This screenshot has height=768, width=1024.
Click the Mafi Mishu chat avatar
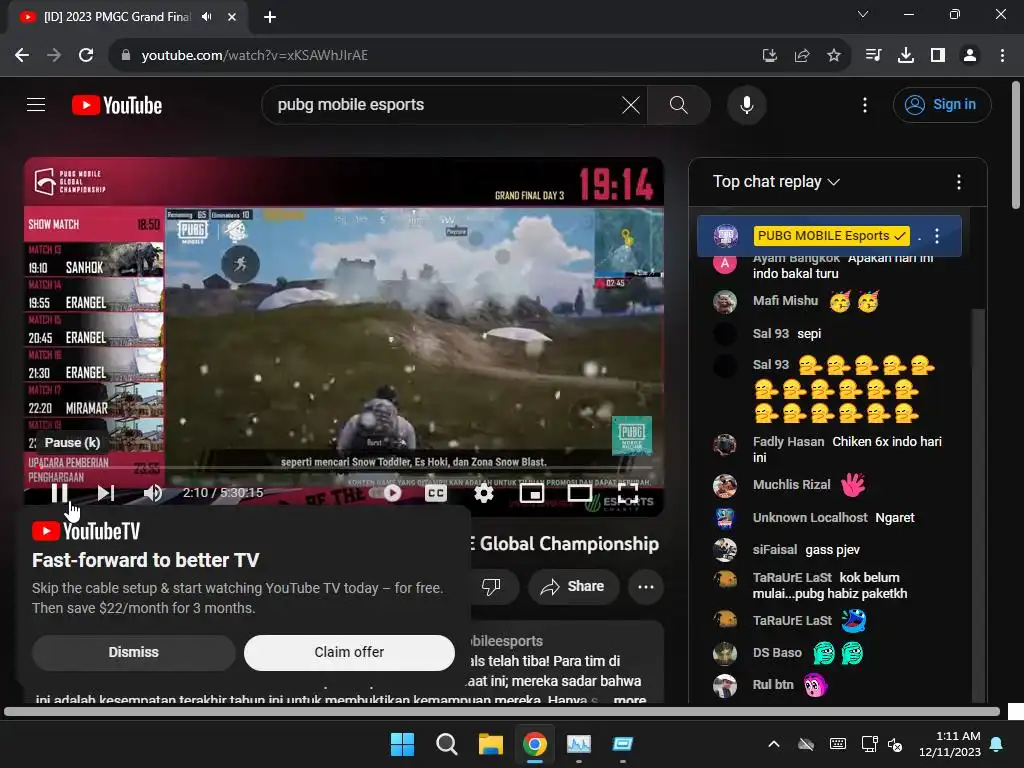click(x=724, y=301)
